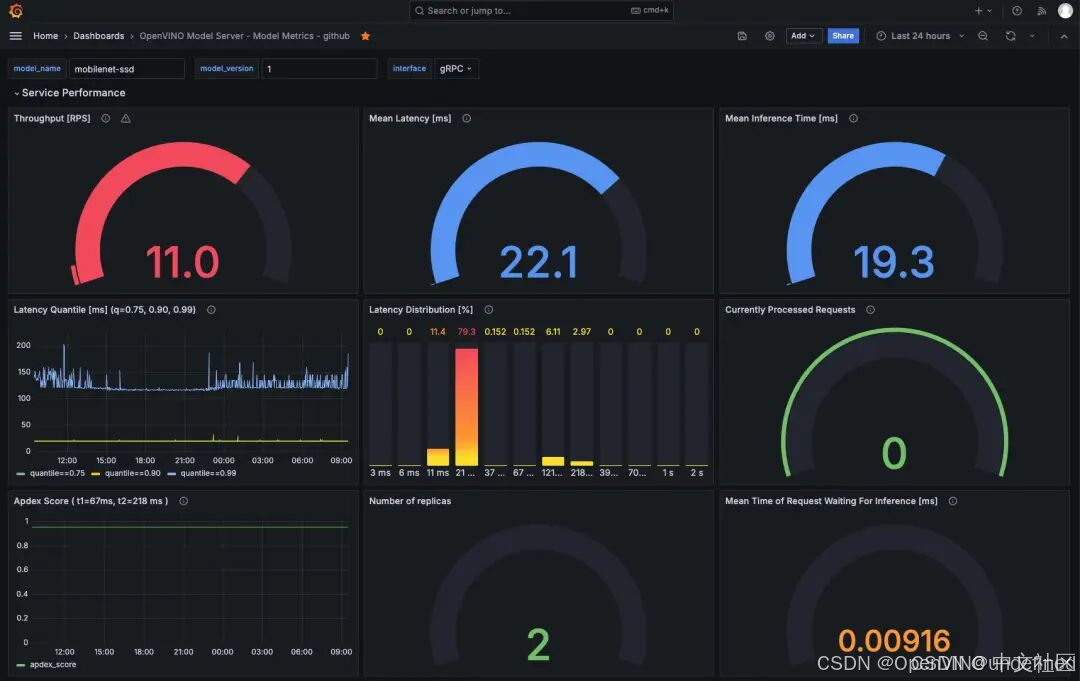
Task: Open the help icon
Action: point(1017,10)
